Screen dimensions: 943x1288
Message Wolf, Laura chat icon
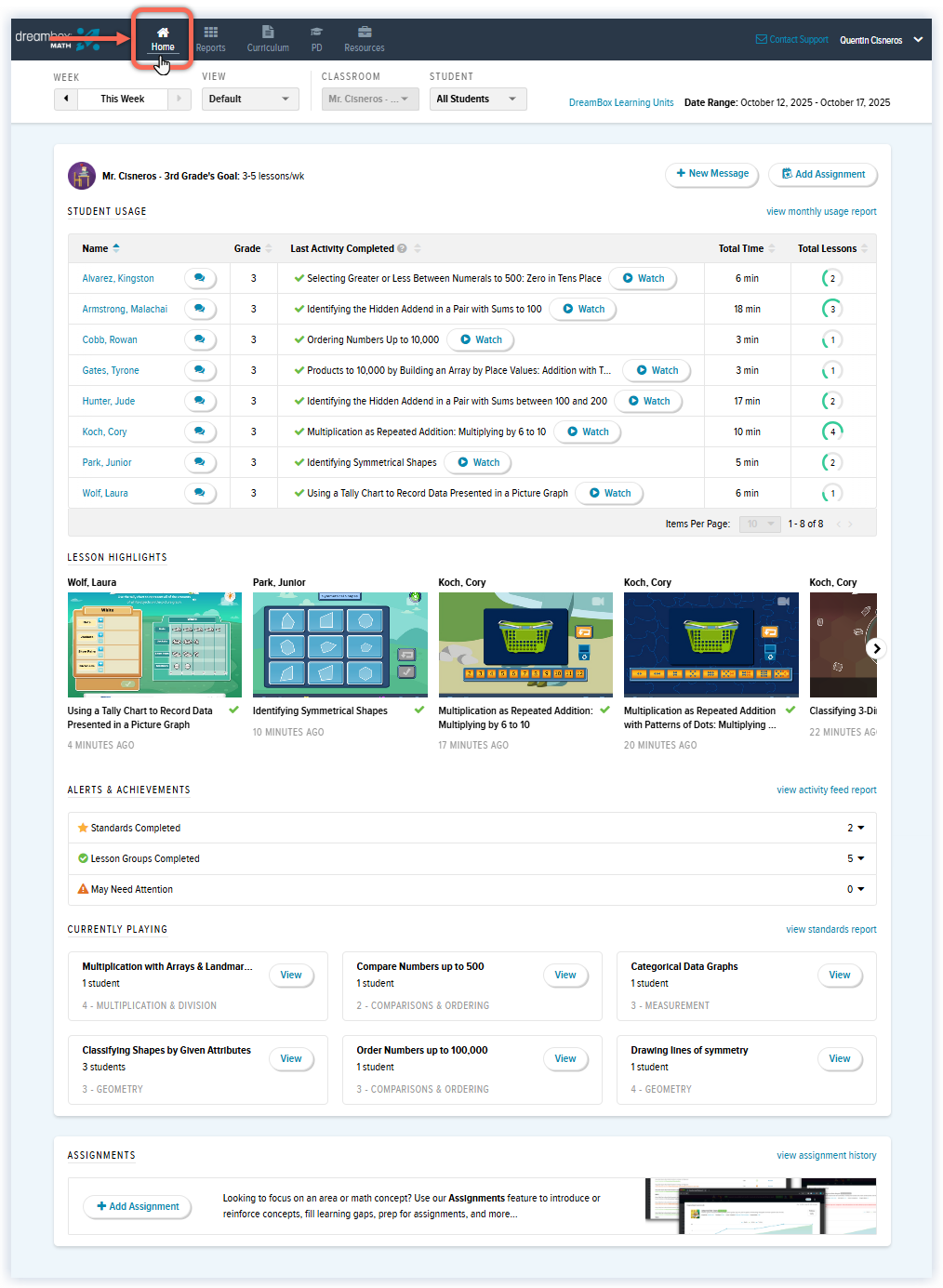[200, 493]
